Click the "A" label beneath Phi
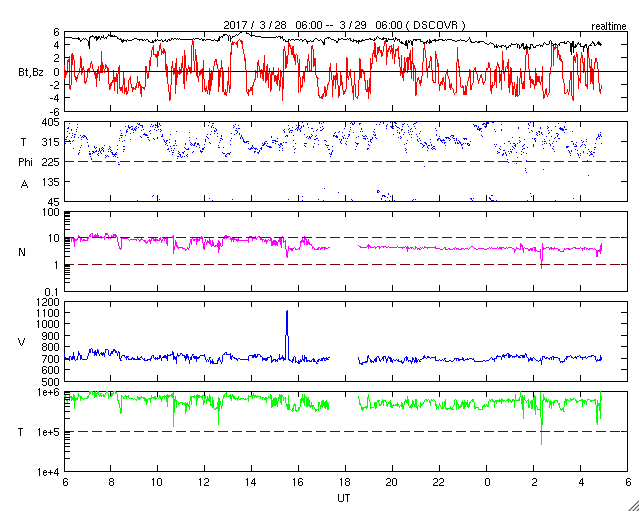The height and width of the screenshot is (512, 640). click(24, 185)
